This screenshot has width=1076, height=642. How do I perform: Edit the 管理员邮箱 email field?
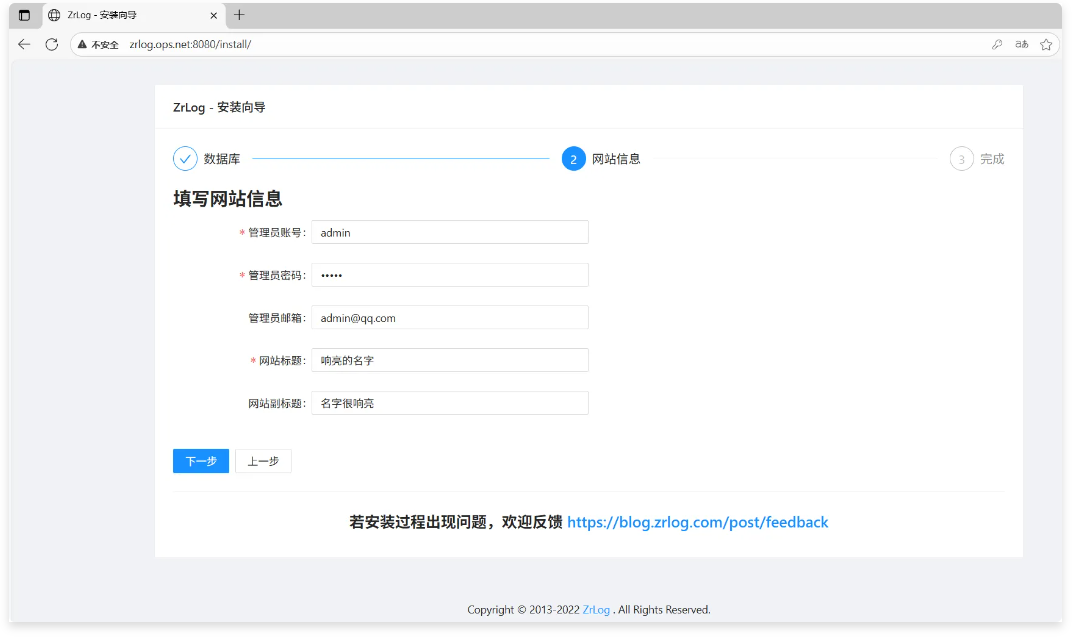pyautogui.click(x=449, y=318)
